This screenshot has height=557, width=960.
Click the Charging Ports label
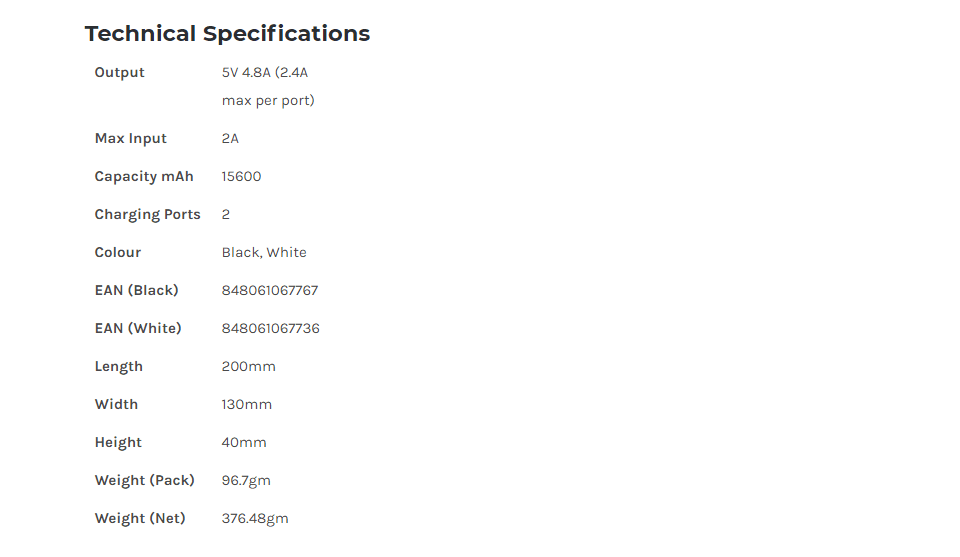[148, 214]
